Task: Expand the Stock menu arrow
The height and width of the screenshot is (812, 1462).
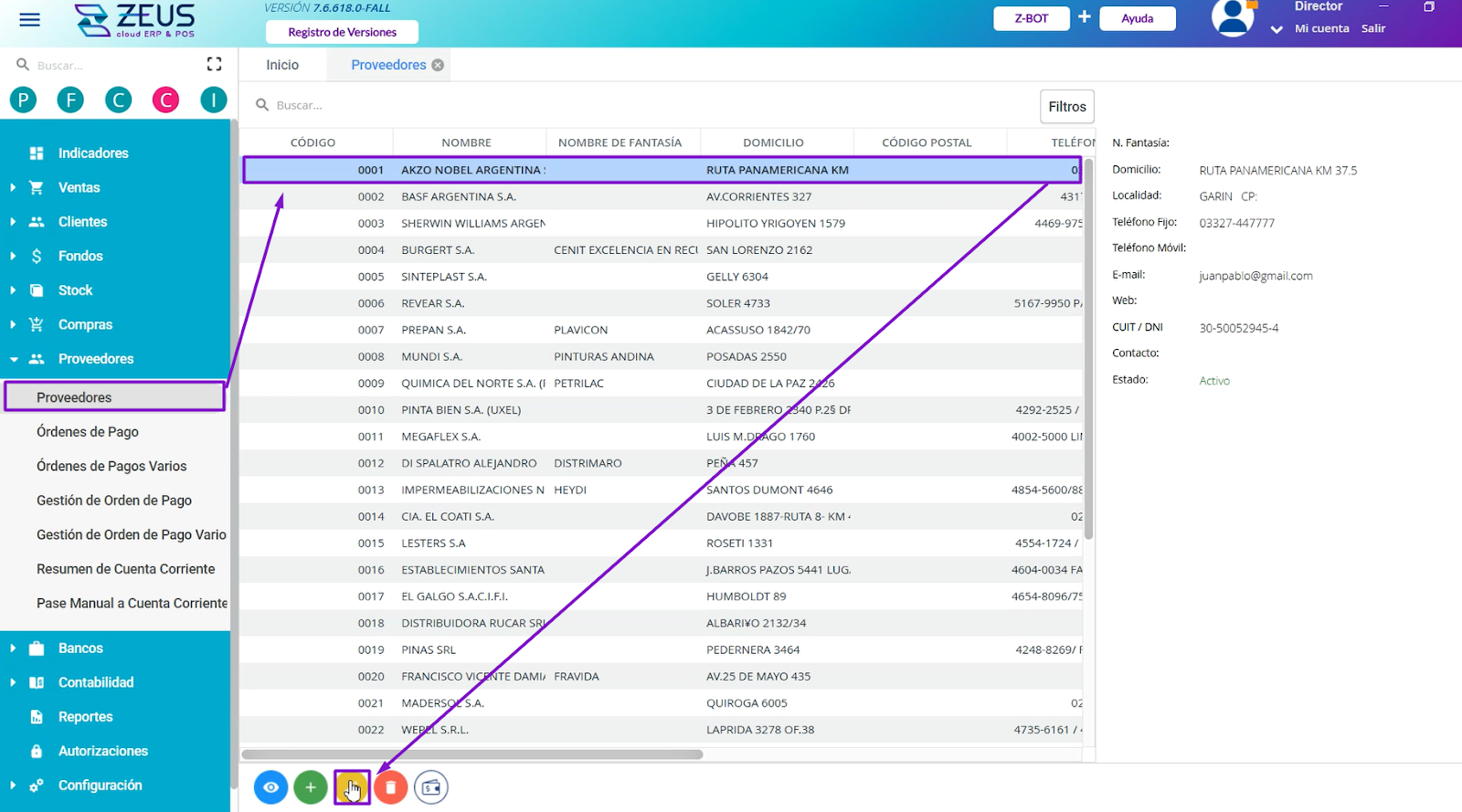Action: (x=13, y=290)
